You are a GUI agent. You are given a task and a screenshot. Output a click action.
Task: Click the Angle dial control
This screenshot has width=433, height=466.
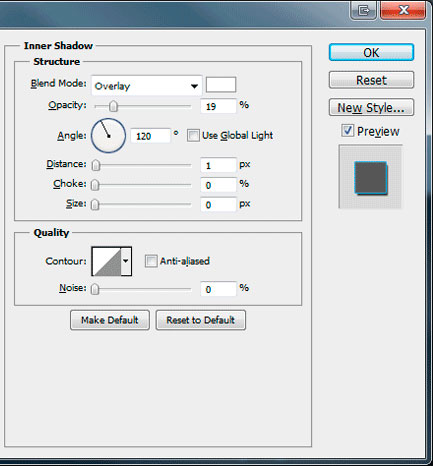108,136
